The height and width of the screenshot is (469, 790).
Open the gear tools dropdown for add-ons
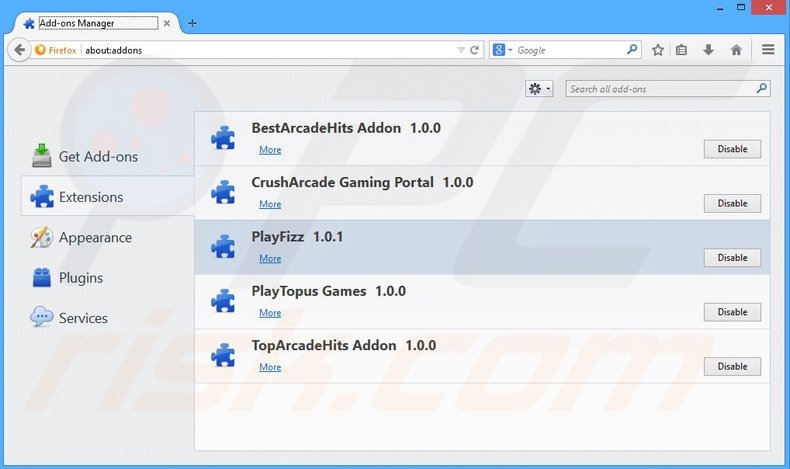[539, 89]
